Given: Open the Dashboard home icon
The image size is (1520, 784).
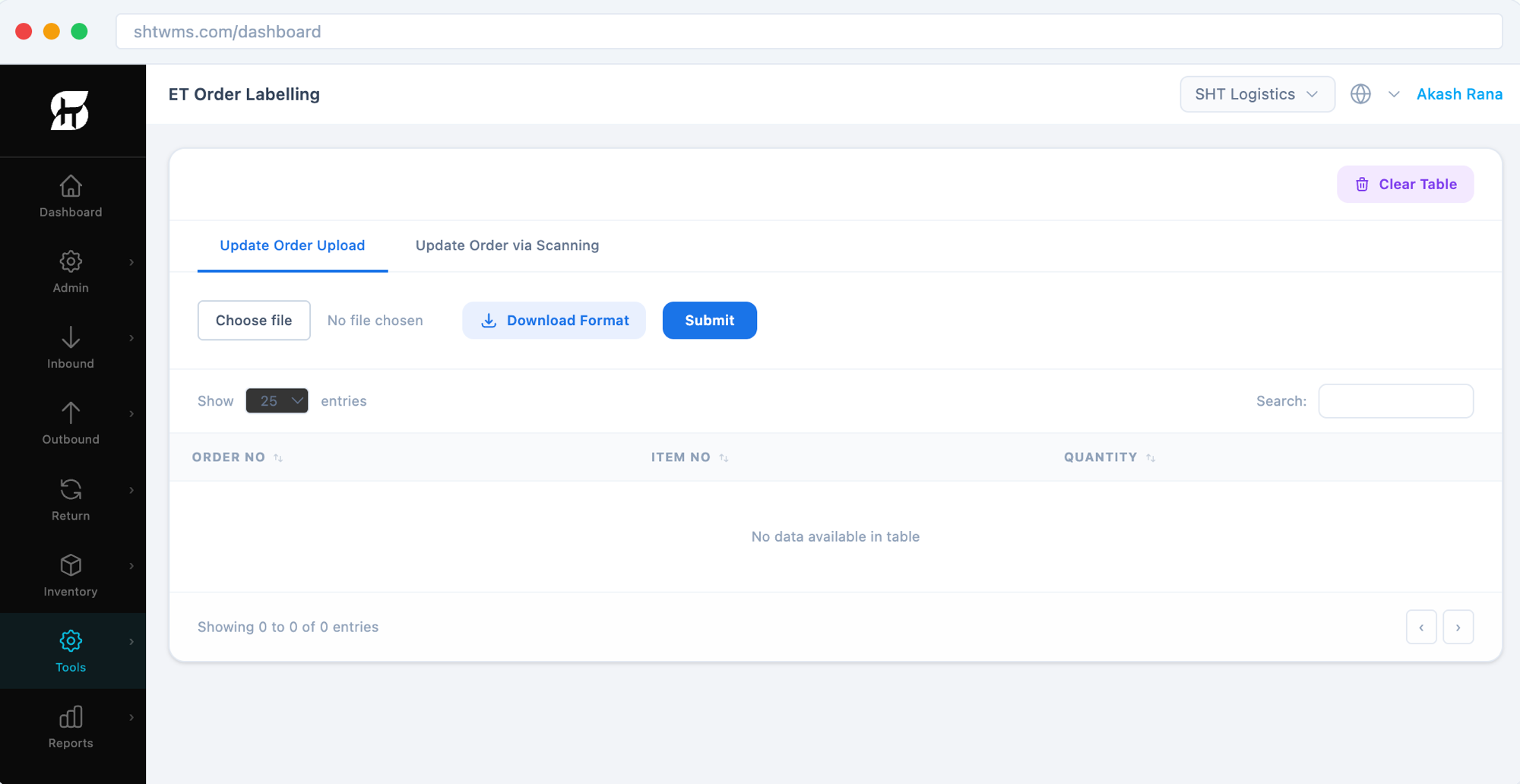Looking at the screenshot, I should pyautogui.click(x=71, y=186).
